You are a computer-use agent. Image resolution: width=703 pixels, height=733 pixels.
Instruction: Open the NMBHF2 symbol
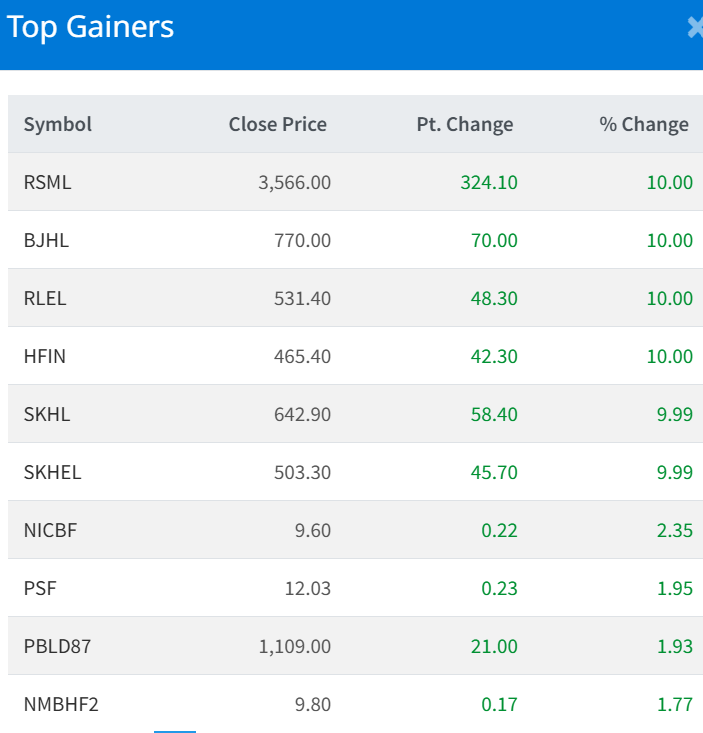pos(61,704)
